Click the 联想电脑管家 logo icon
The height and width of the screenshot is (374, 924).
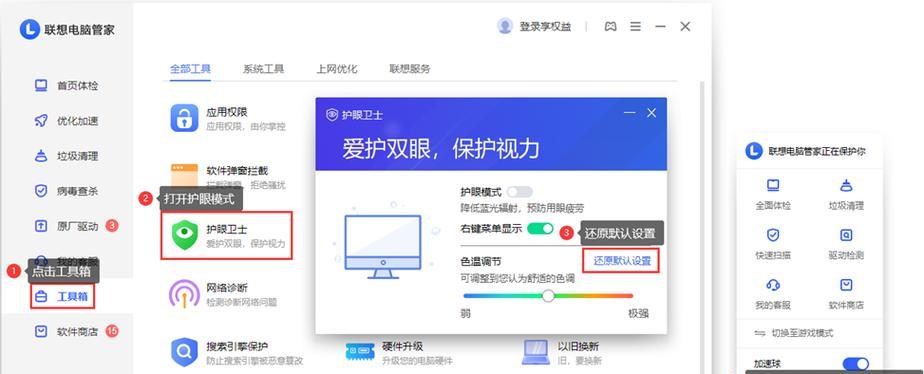(29, 29)
